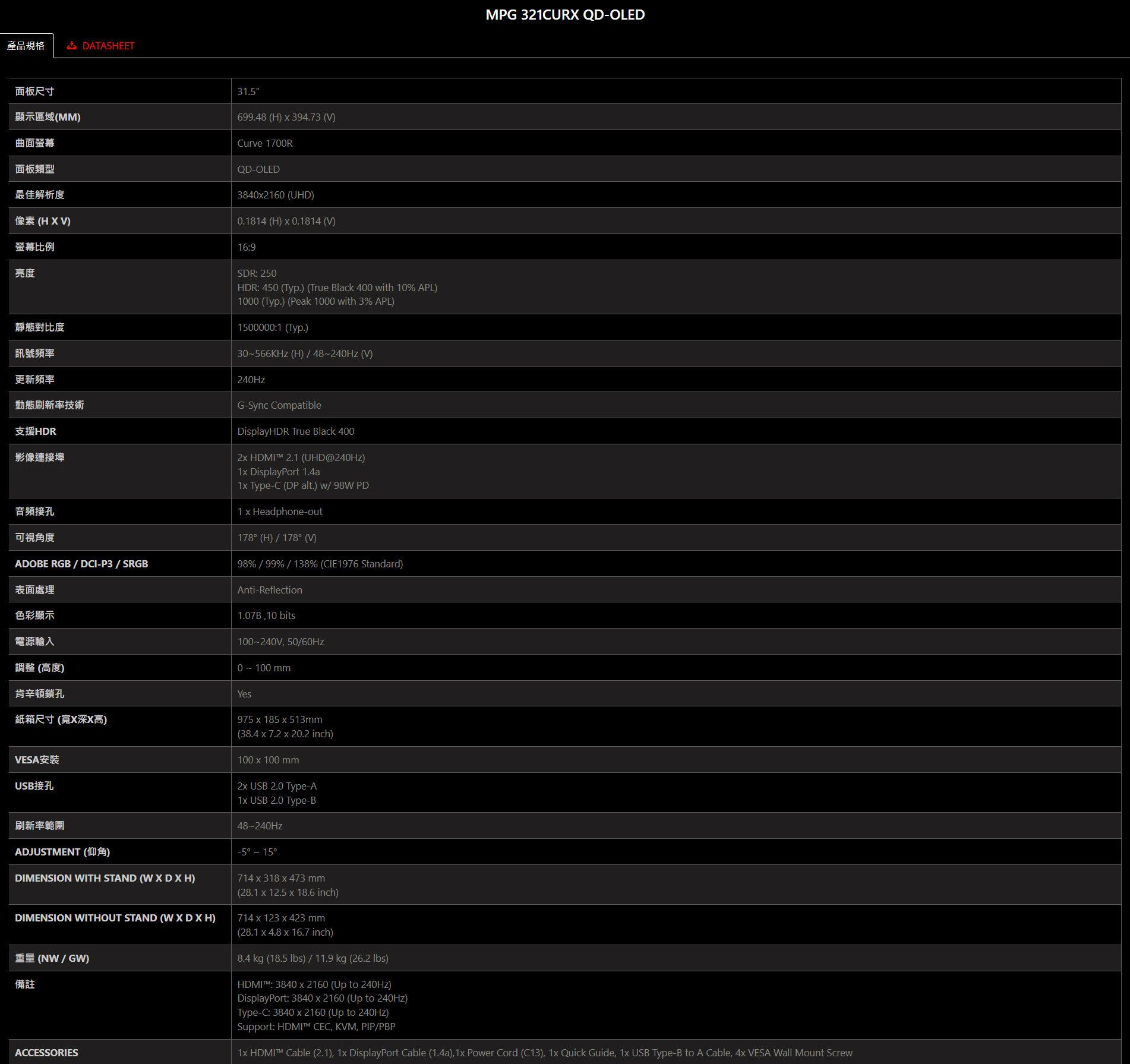The height and width of the screenshot is (1064, 1130).
Task: Click the 3840x2160 (UHD) resolution value
Action: (x=276, y=195)
